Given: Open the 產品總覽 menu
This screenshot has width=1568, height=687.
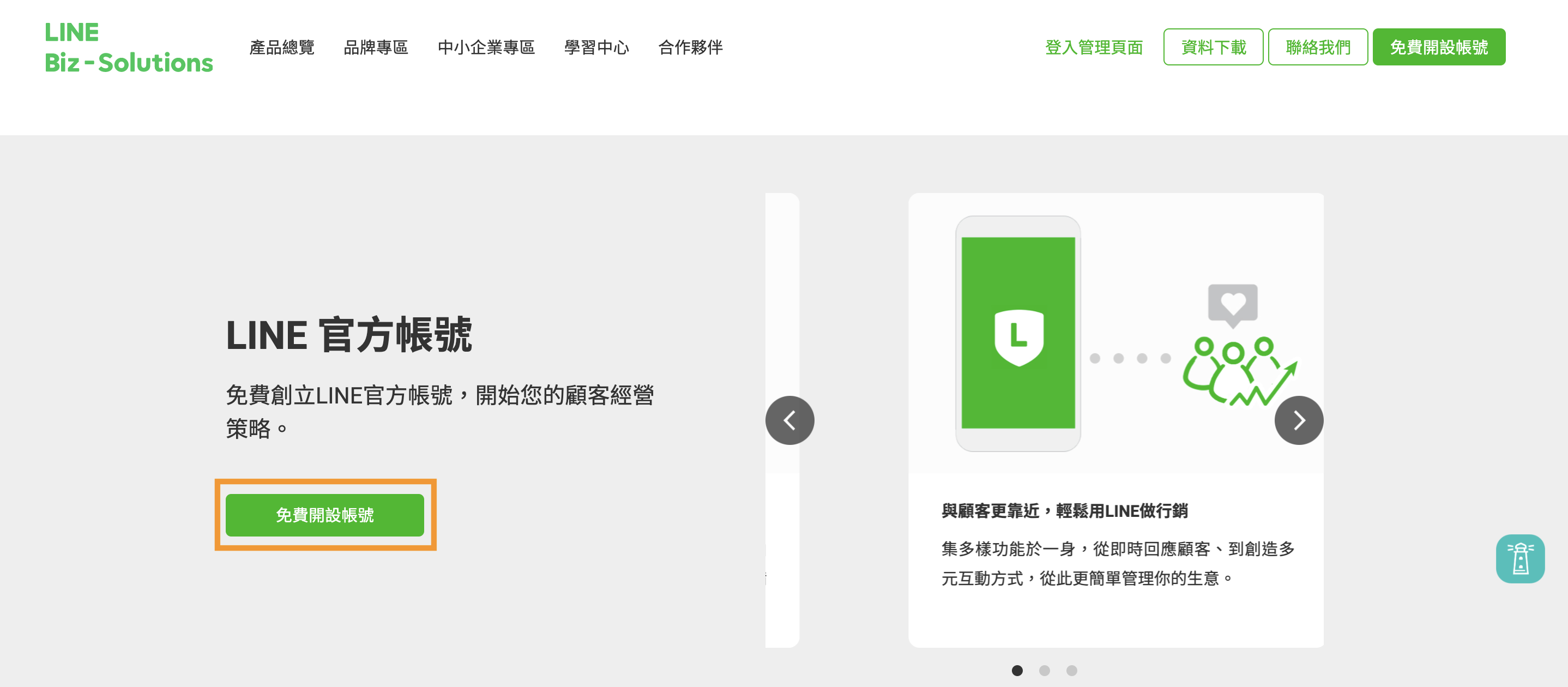Looking at the screenshot, I should point(282,47).
